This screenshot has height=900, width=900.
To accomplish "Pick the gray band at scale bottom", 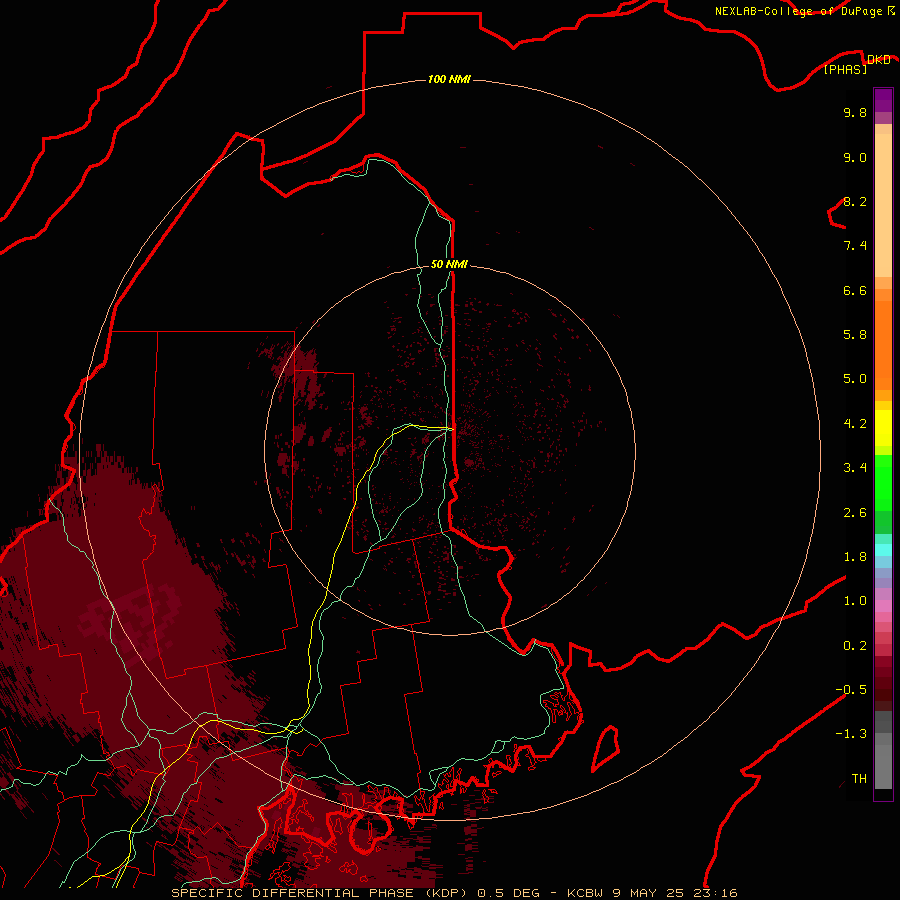I will [x=883, y=766].
